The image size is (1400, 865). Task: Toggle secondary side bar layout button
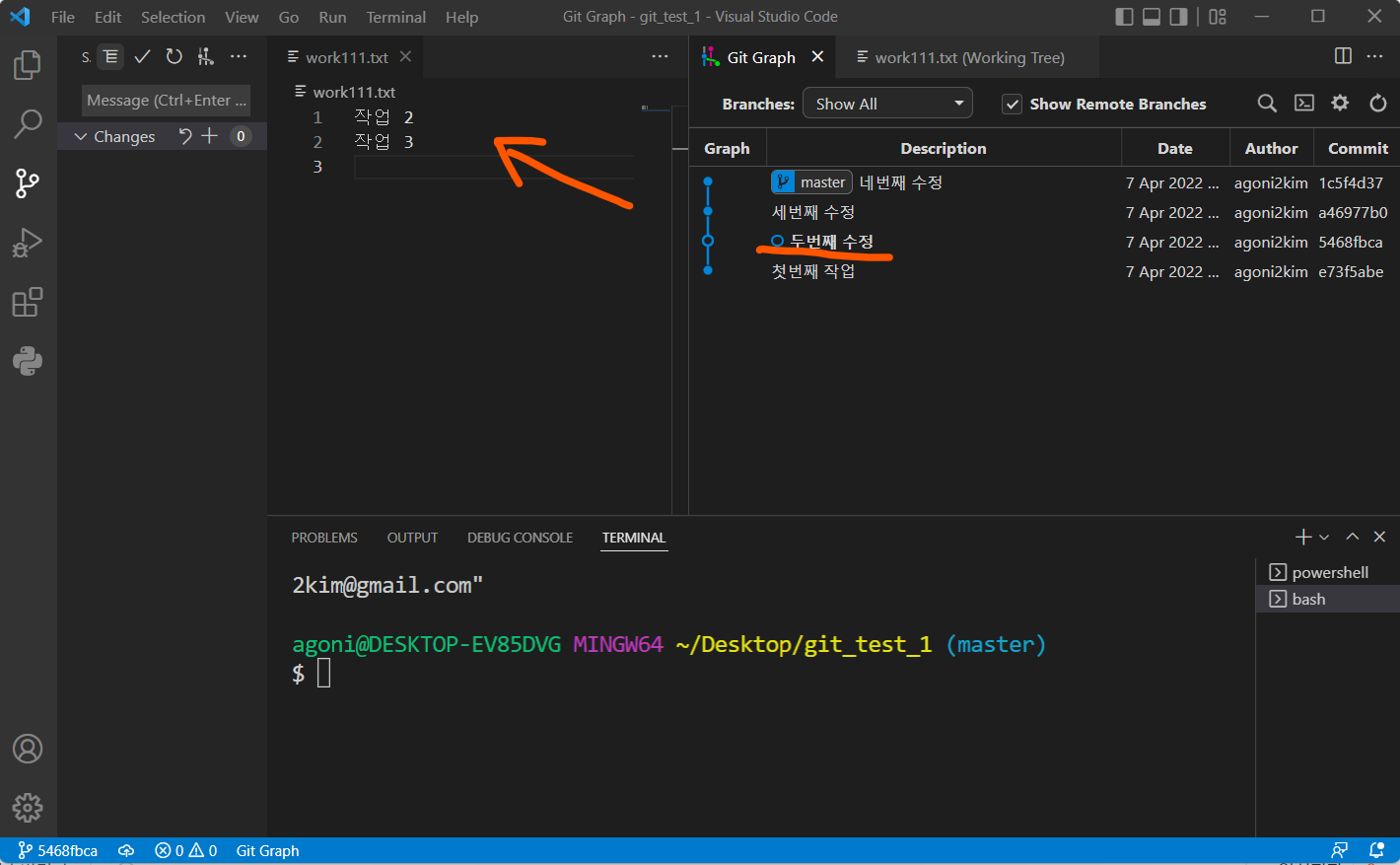[x=1178, y=17]
